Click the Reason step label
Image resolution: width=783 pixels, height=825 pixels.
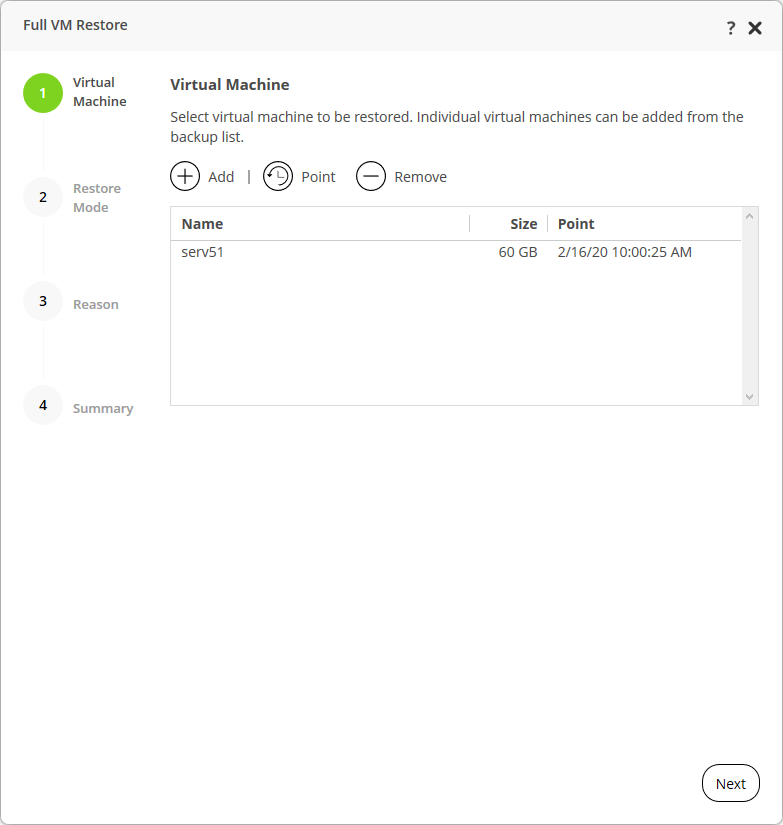point(96,304)
